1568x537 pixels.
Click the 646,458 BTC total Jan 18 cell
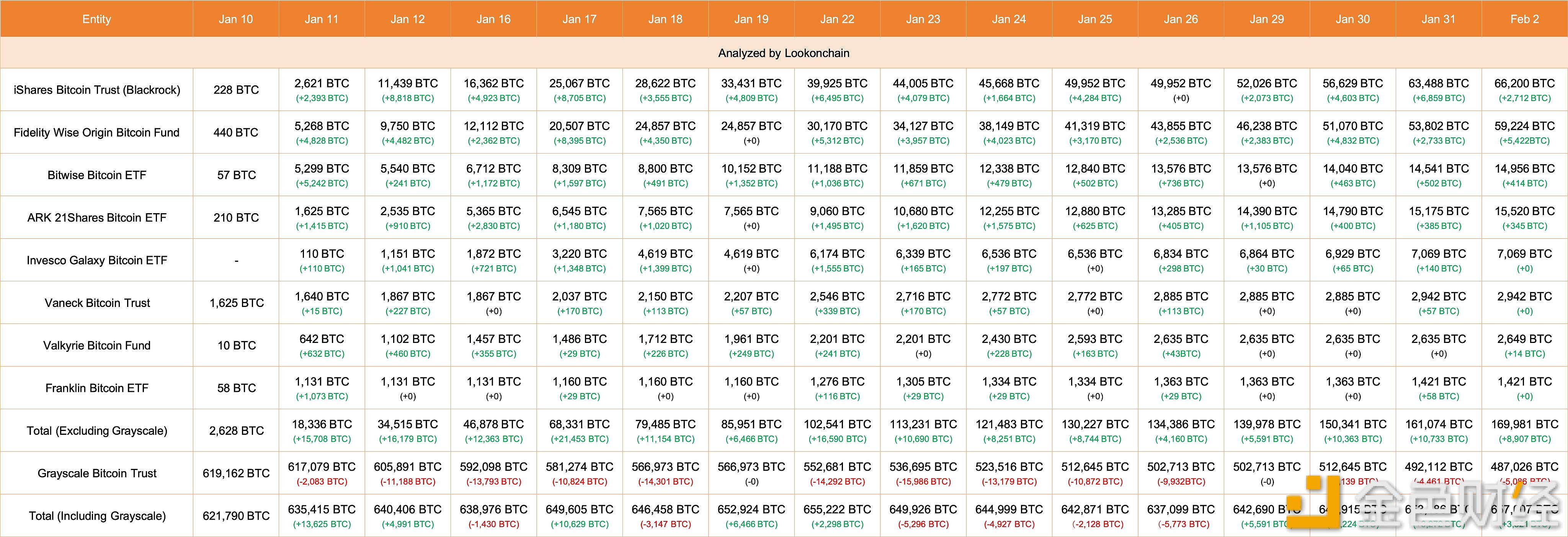click(665, 516)
